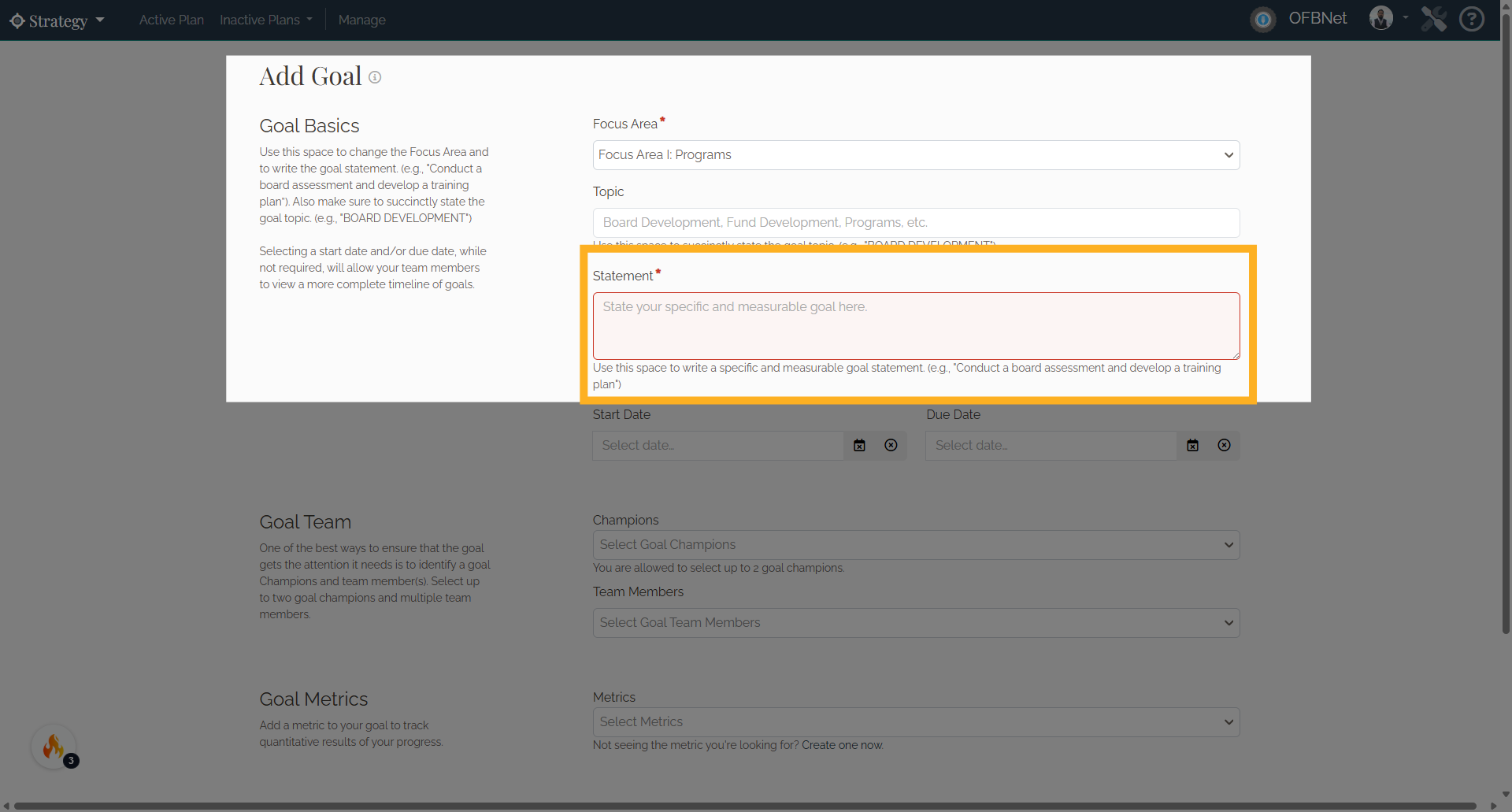Click the scroll up arrow on vertical scrollbar
1512x812 pixels.
coord(1506,6)
